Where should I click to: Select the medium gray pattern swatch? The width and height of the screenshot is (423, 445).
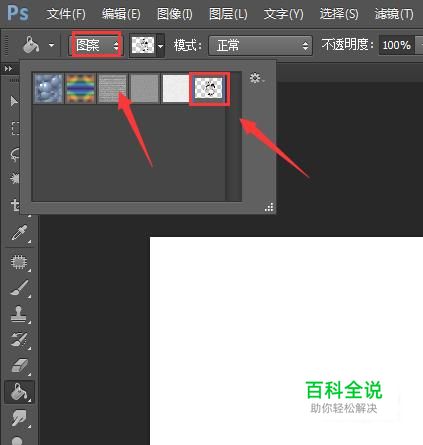click(x=144, y=88)
